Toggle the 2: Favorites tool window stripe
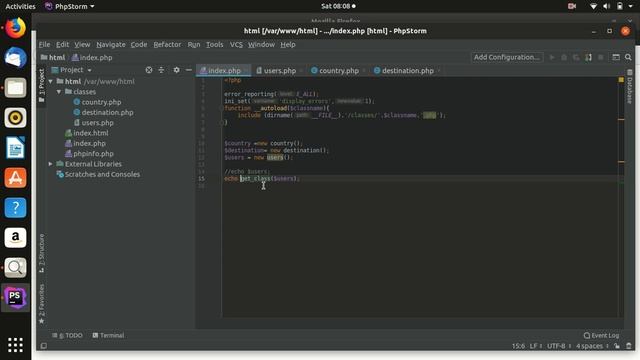The width and height of the screenshot is (640, 360). click(x=42, y=304)
